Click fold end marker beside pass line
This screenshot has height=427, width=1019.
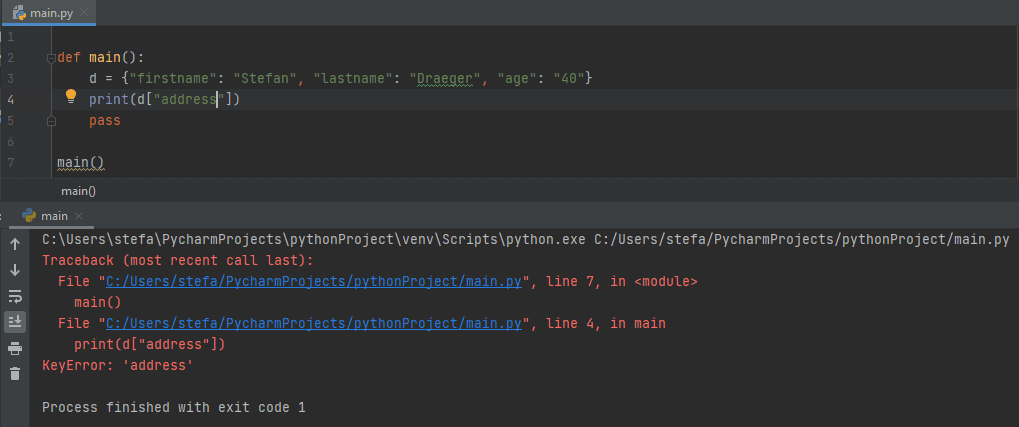[x=49, y=120]
